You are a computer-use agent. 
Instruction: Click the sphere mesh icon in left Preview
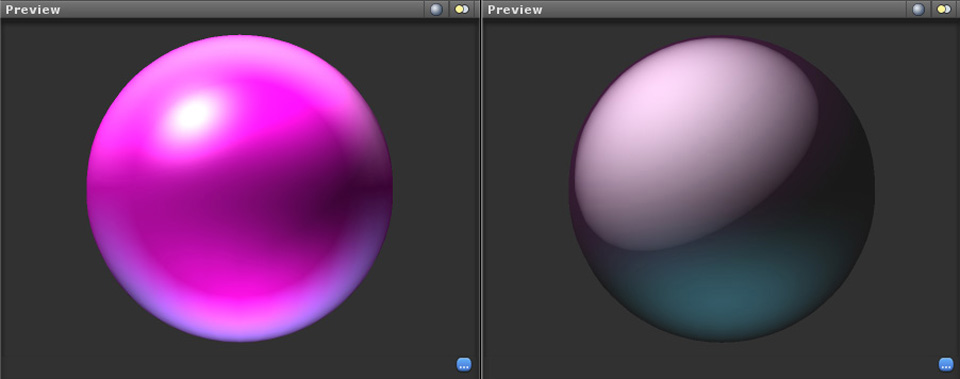[436, 9]
